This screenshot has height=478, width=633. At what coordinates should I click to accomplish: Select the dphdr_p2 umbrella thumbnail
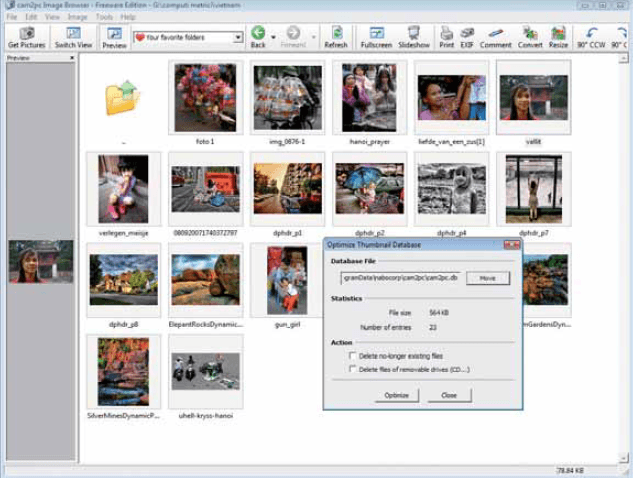point(369,188)
